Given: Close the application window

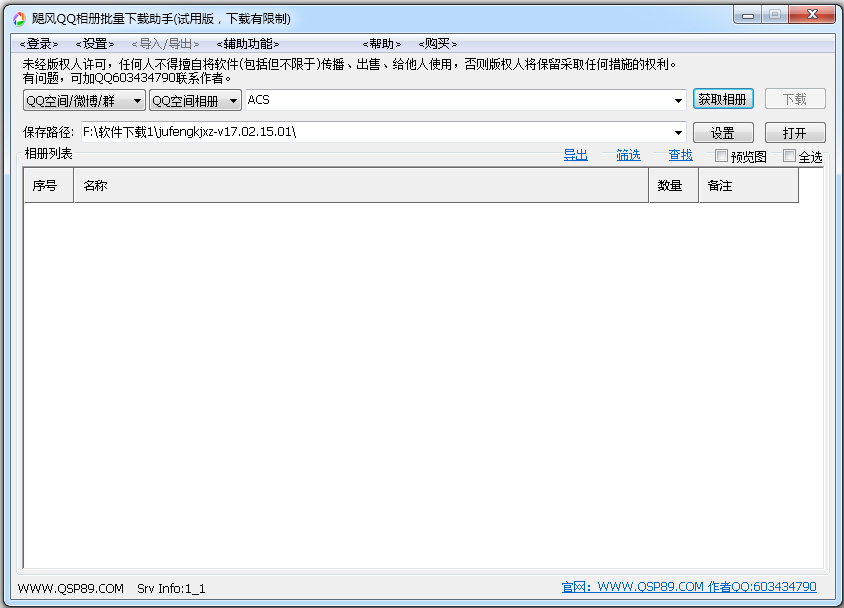Looking at the screenshot, I should pos(812,15).
